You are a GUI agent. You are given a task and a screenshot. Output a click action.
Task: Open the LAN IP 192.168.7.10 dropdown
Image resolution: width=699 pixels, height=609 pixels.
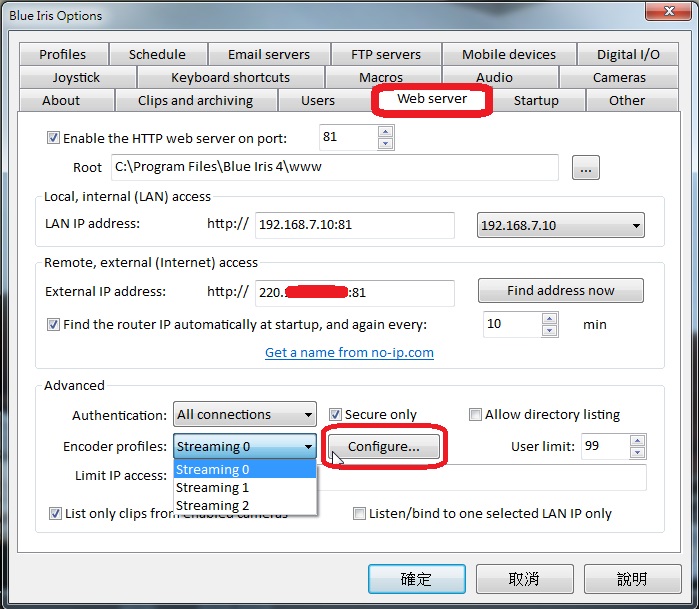[560, 225]
